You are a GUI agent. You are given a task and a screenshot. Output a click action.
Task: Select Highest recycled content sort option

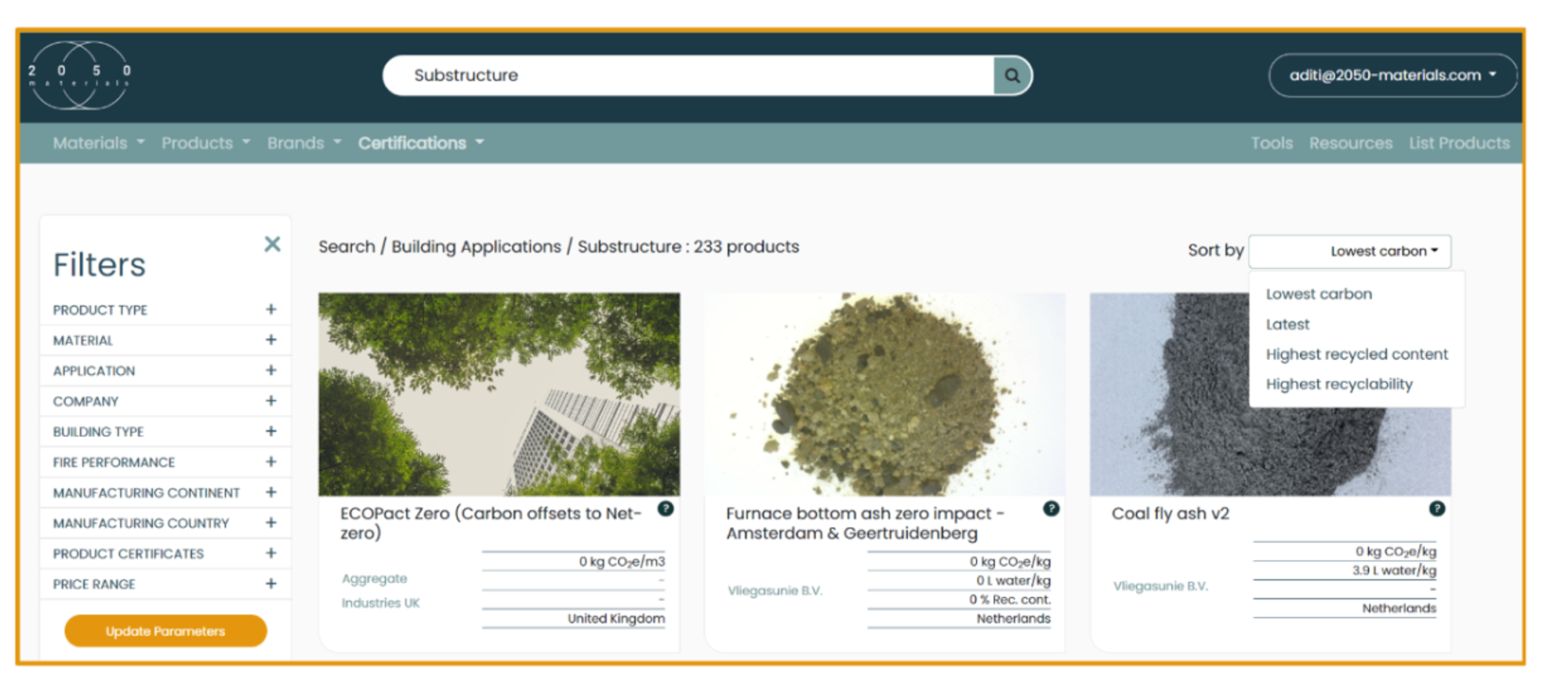tap(1356, 355)
